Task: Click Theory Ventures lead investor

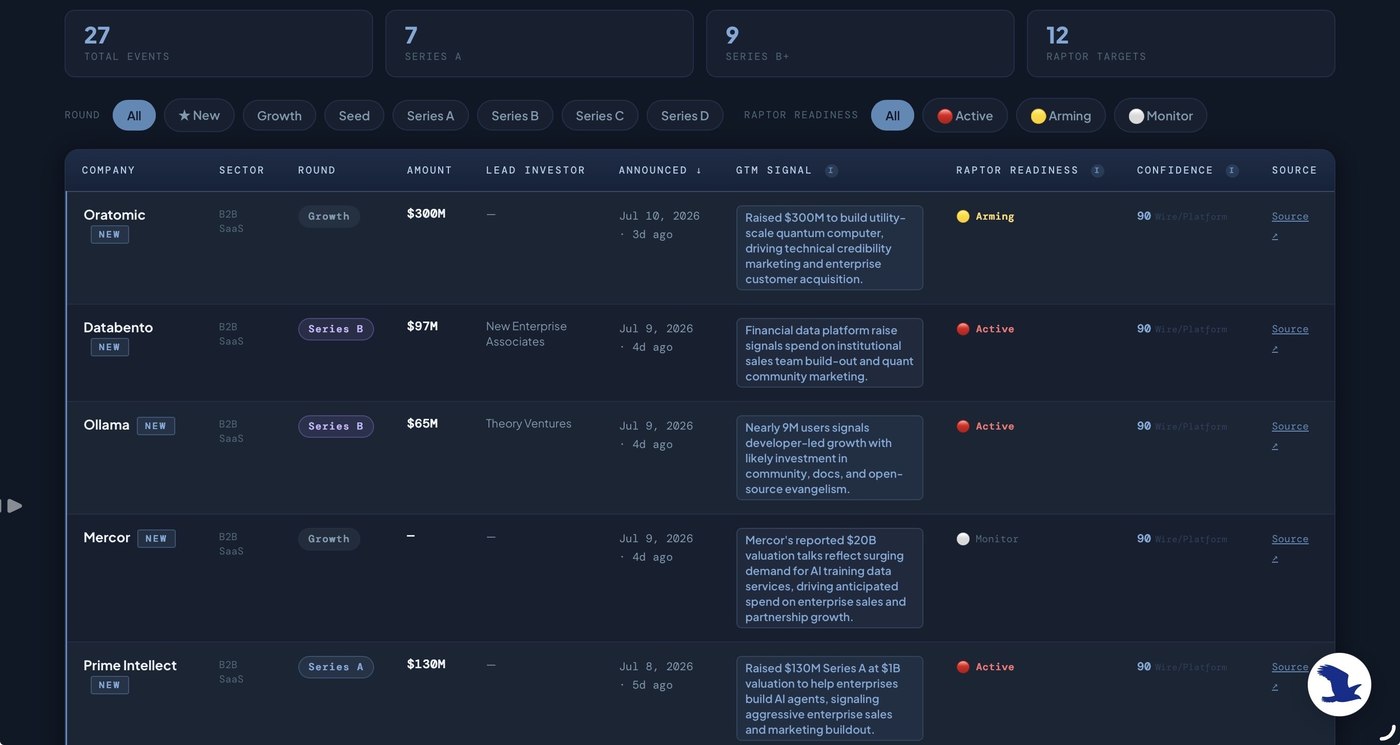Action: pos(529,424)
